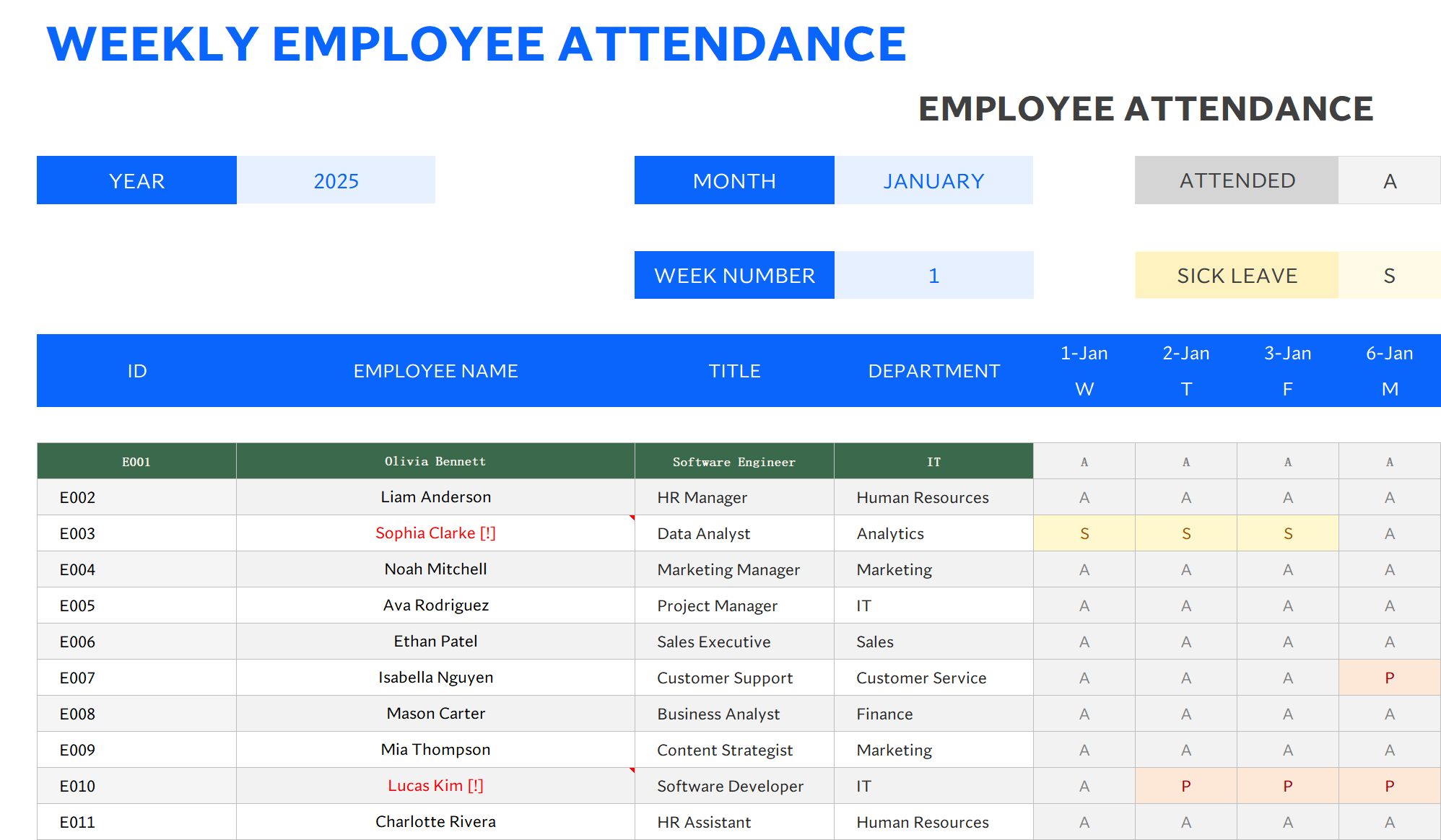Image resolution: width=1441 pixels, height=840 pixels.
Task: Click Sophia Clarke's 2-Jan S cell
Action: click(1185, 533)
